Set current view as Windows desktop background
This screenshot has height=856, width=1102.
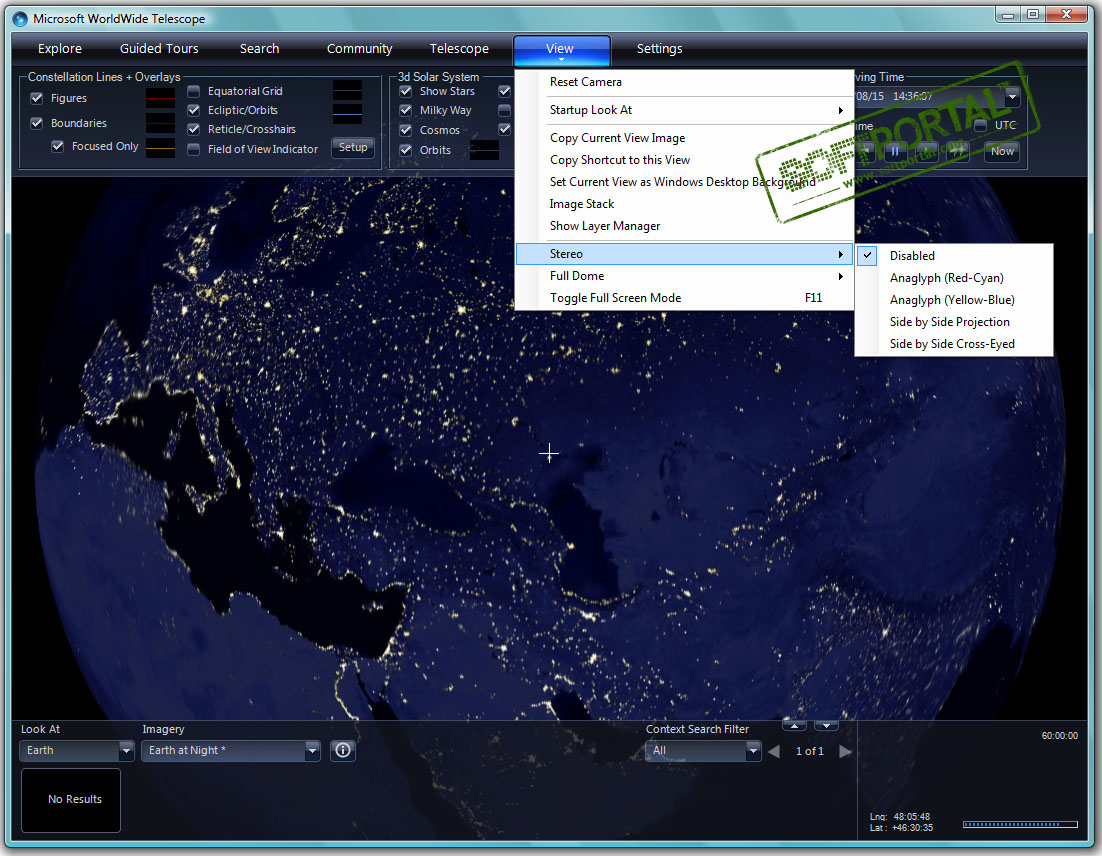(685, 182)
